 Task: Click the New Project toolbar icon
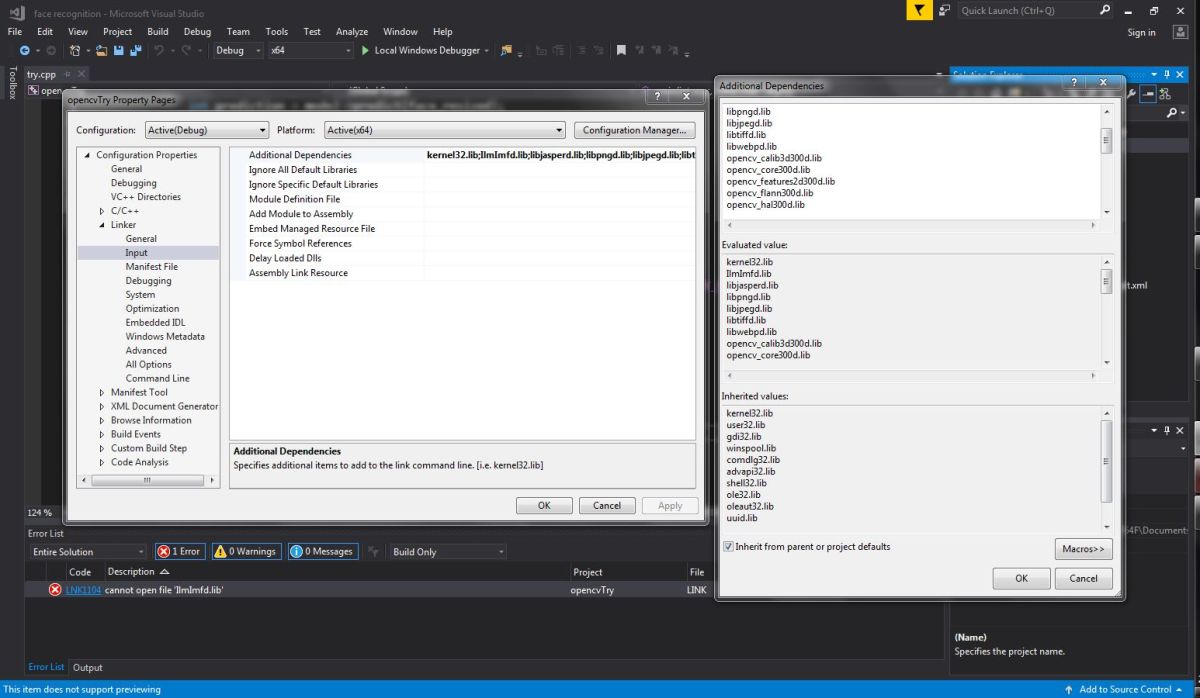(76, 50)
